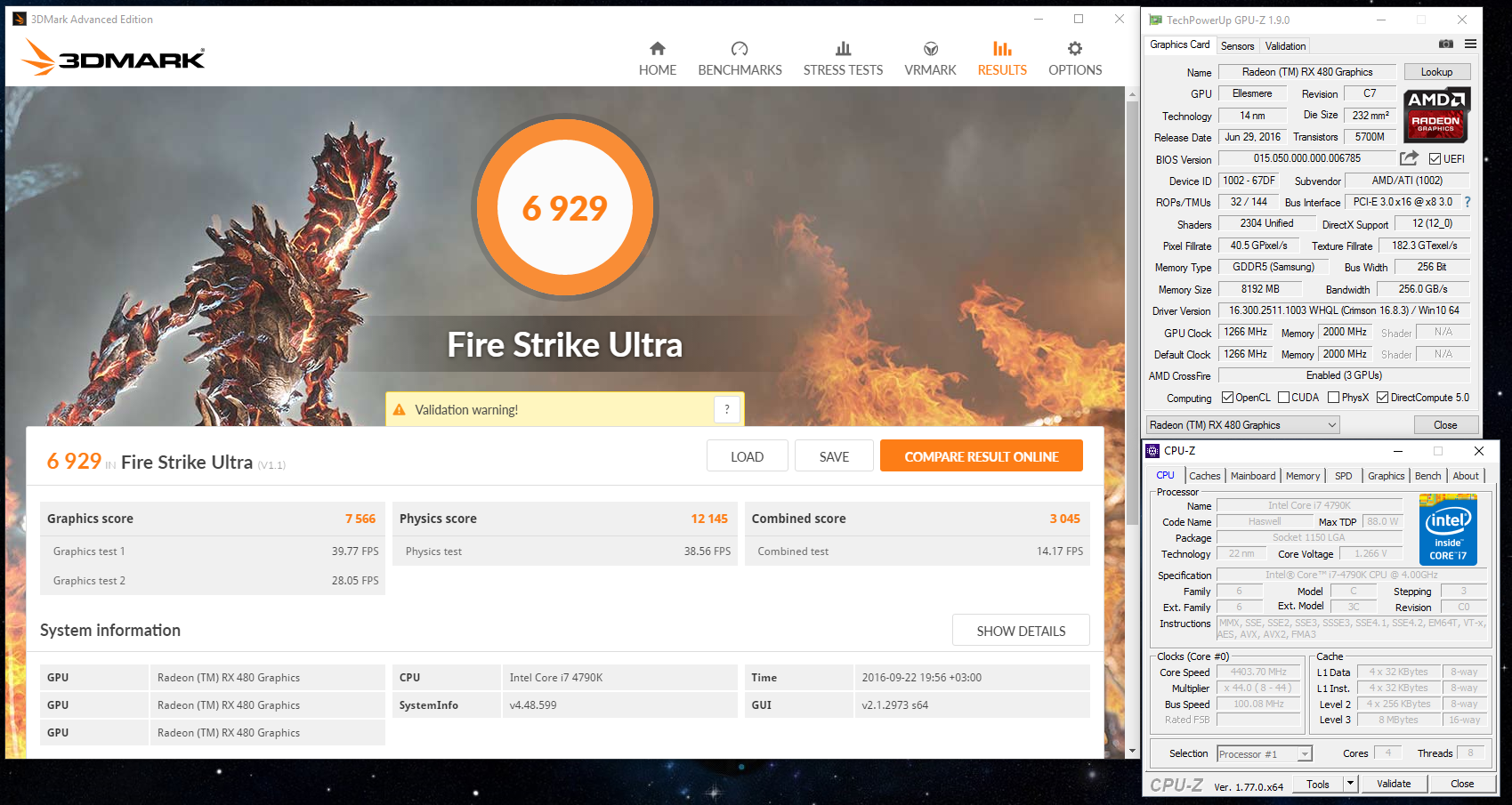
Task: Open the CPU-Z Memory tab
Action: tap(1303, 476)
